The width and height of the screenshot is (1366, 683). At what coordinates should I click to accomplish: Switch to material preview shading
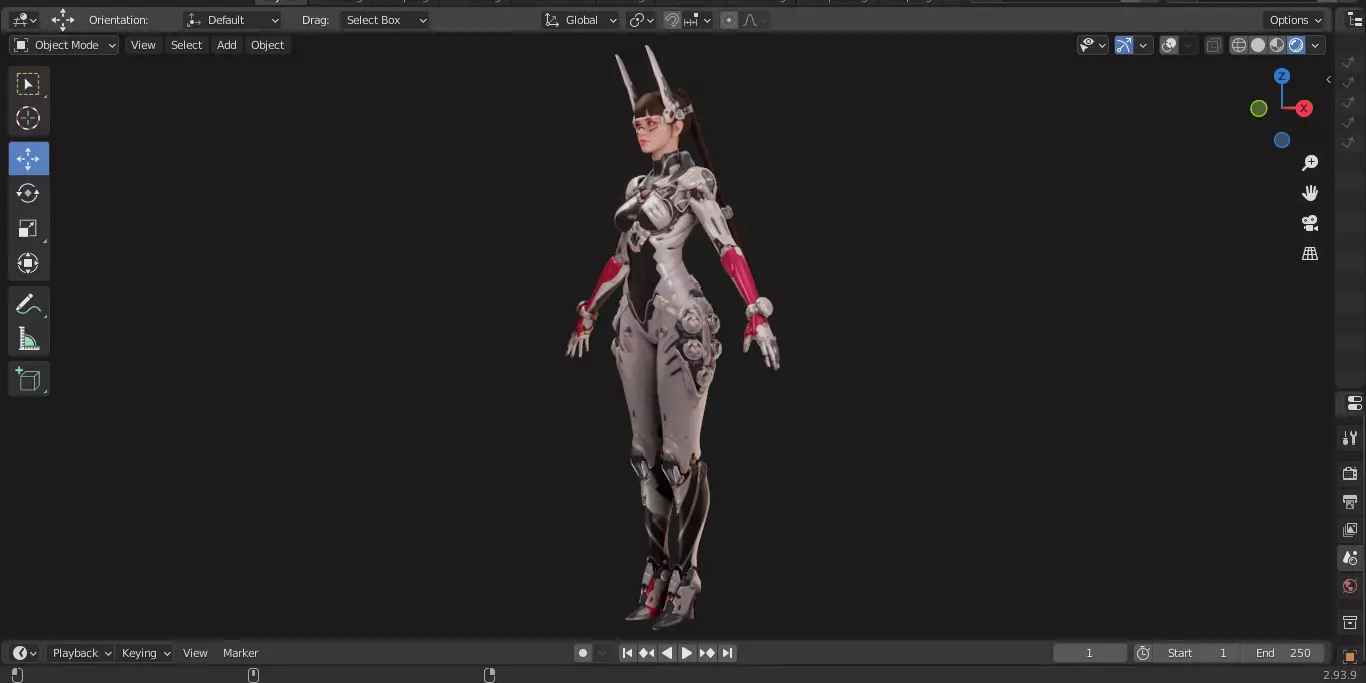pos(1277,45)
